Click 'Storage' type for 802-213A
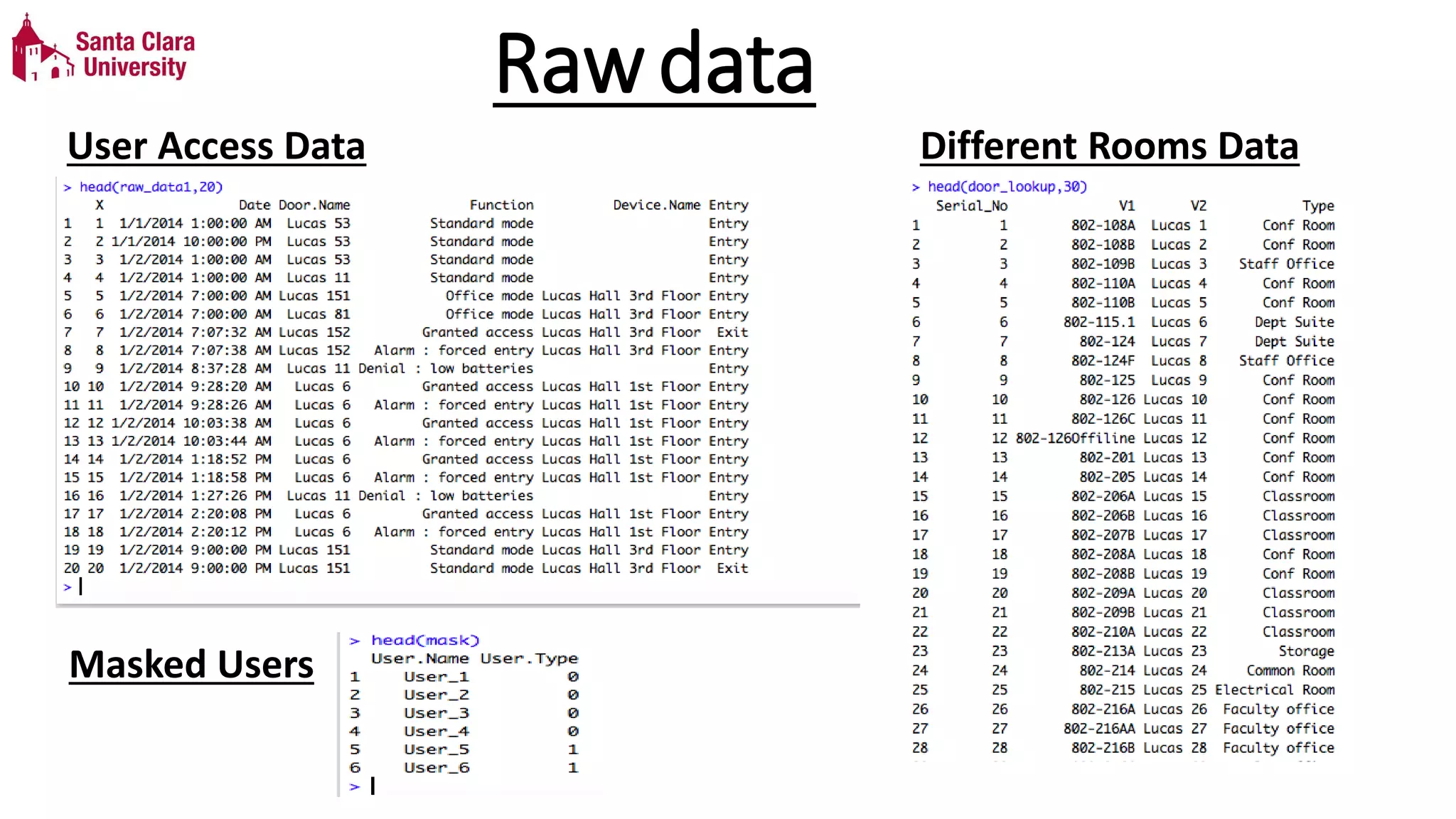This screenshot has height=819, width=1456. pyautogui.click(x=1307, y=651)
